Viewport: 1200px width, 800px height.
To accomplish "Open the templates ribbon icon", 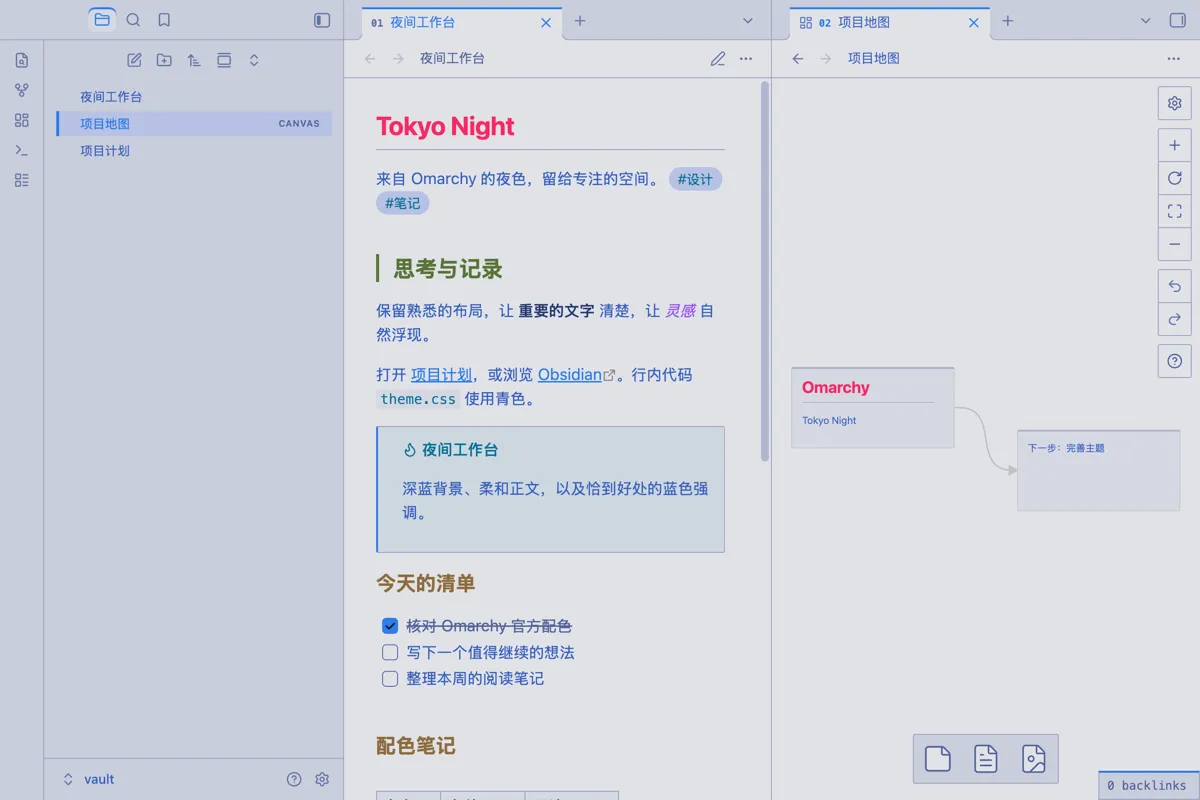I will (22, 180).
